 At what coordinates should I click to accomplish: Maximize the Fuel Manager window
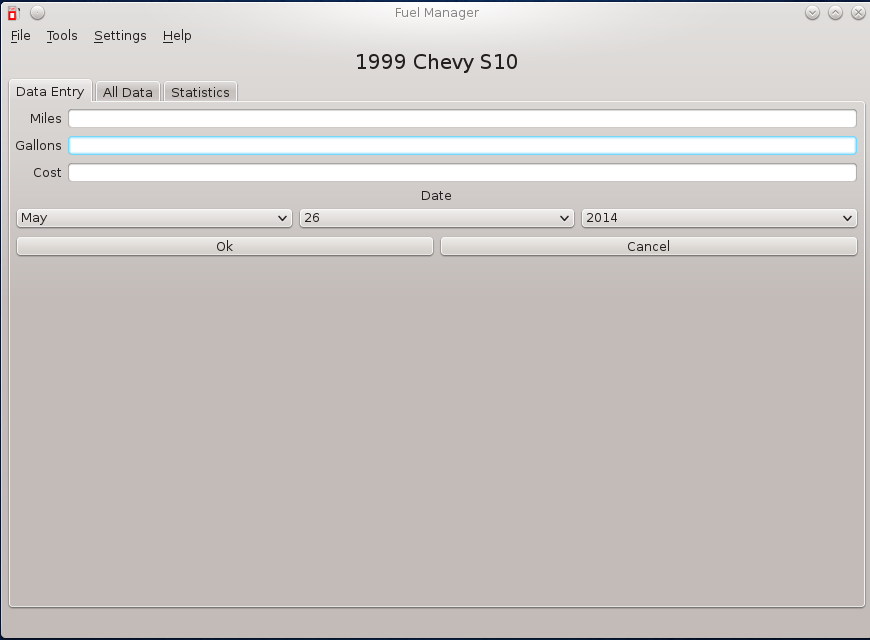(x=835, y=13)
